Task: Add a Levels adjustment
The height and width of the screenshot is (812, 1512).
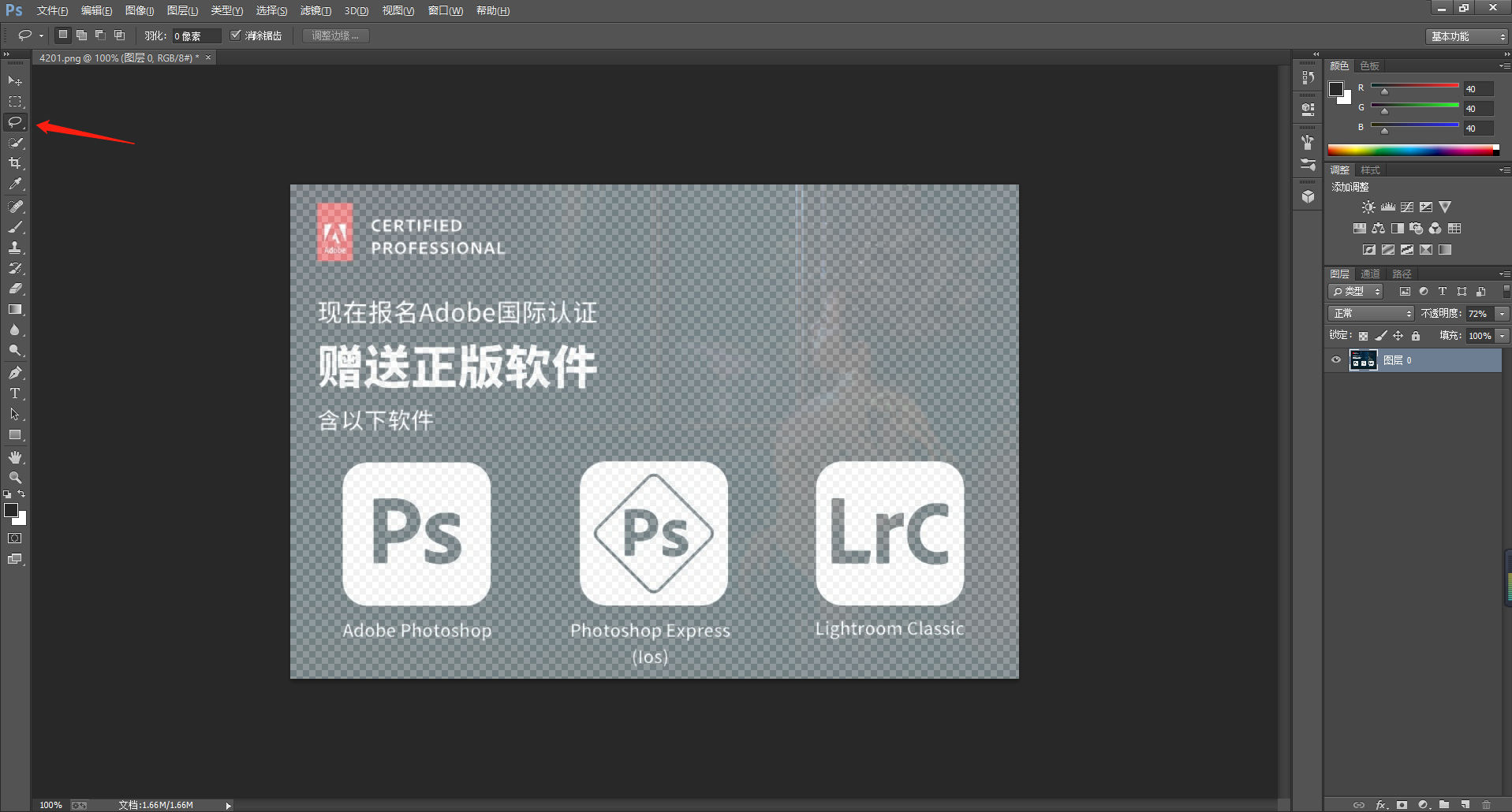Action: coord(1388,207)
